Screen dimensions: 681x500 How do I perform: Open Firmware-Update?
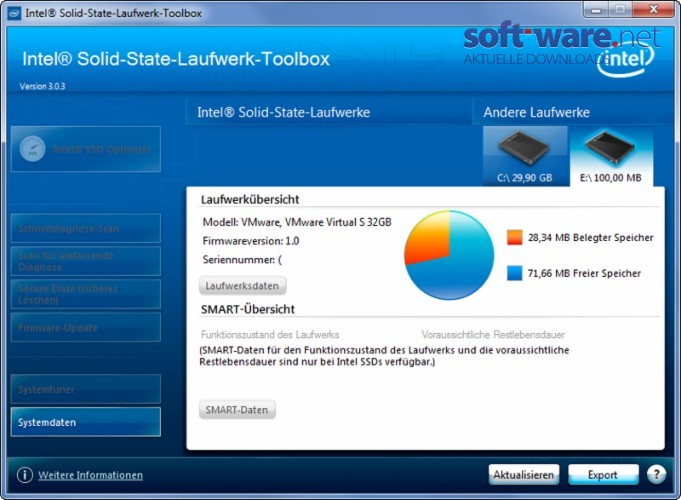click(x=86, y=327)
